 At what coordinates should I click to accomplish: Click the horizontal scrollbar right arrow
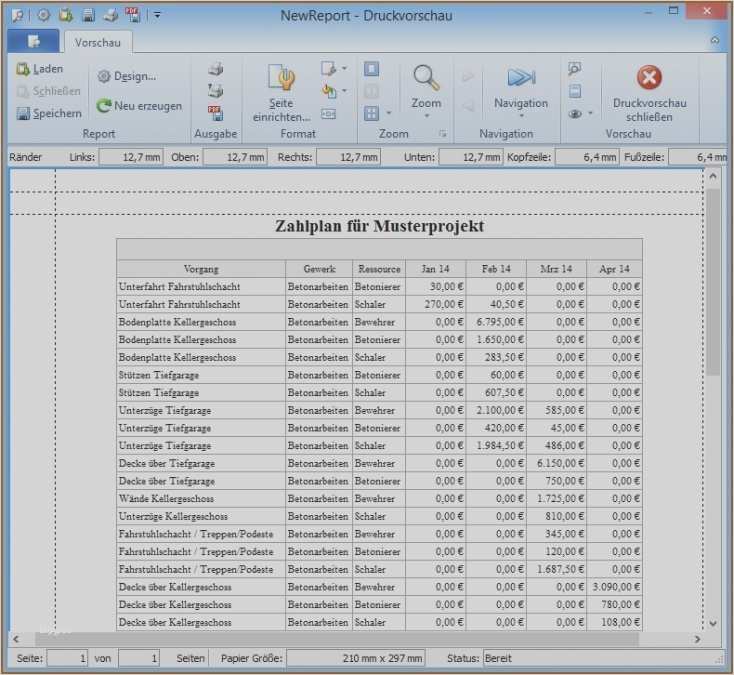[x=697, y=639]
